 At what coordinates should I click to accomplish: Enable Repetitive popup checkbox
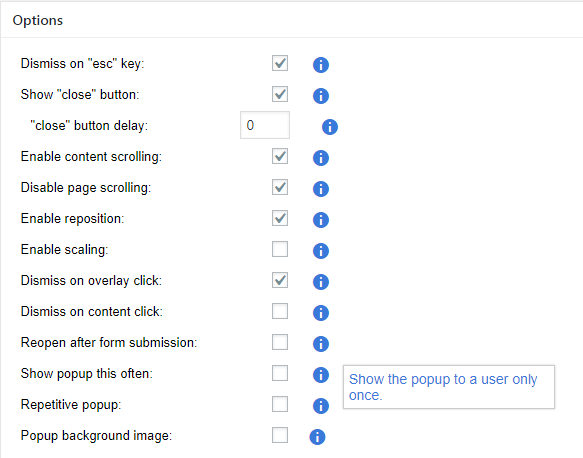[280, 404]
